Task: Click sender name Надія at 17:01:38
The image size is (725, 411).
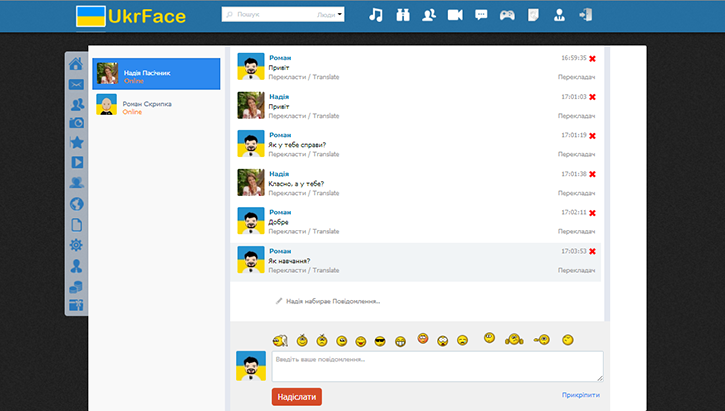Action: pyautogui.click(x=279, y=174)
